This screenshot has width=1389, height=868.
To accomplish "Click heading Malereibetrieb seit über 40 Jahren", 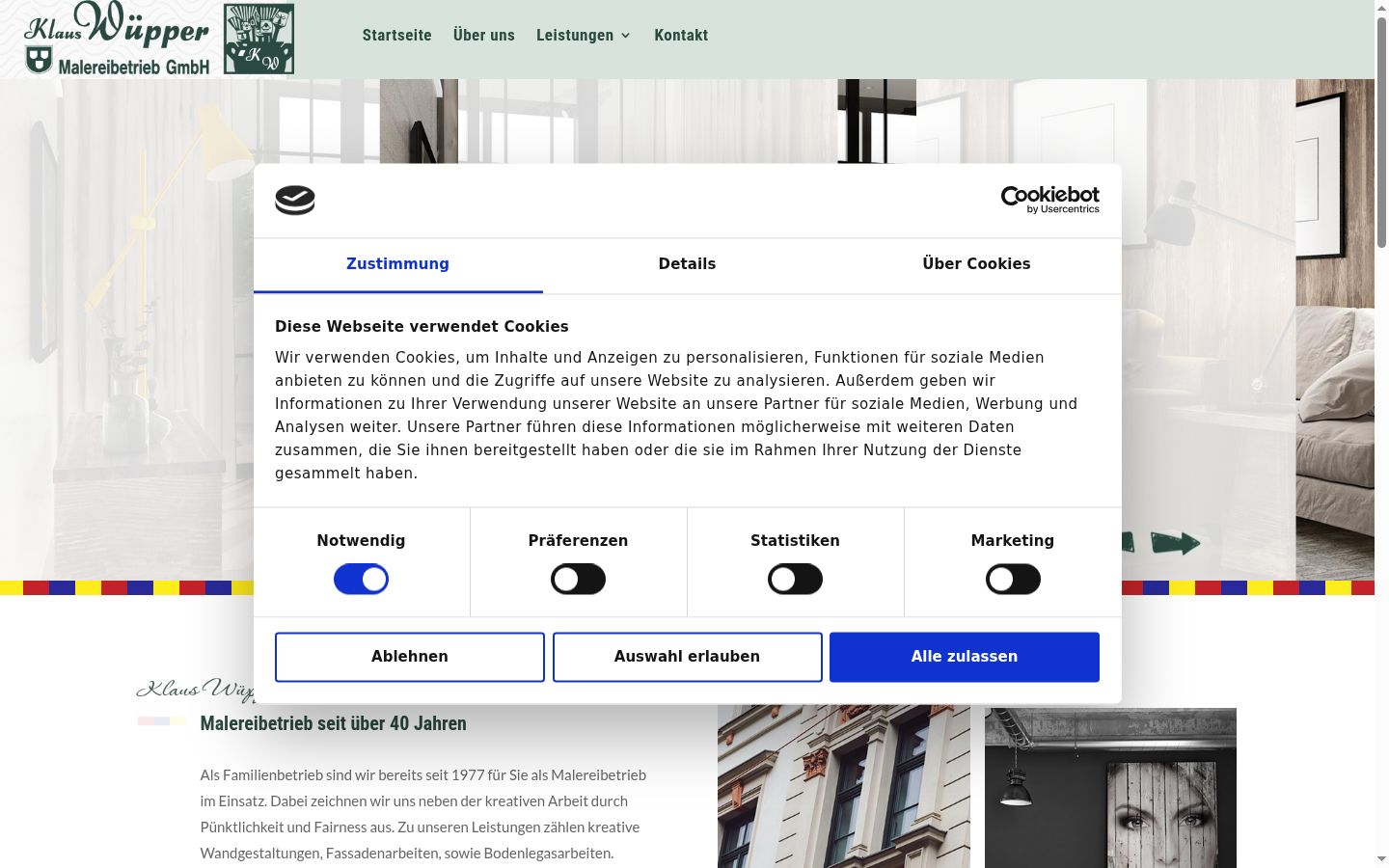I will pyautogui.click(x=333, y=723).
